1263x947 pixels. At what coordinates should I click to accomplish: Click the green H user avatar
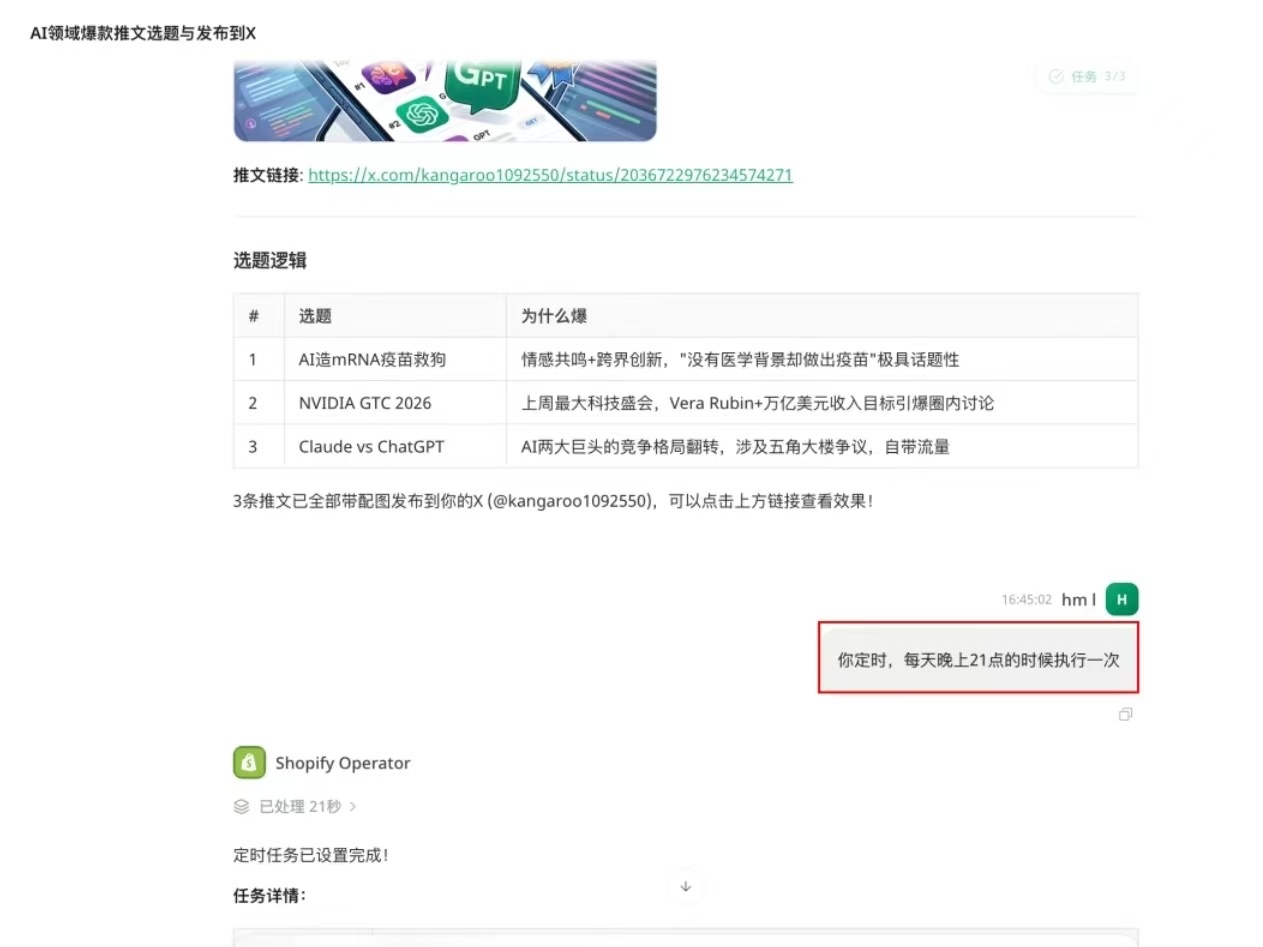pos(1122,599)
